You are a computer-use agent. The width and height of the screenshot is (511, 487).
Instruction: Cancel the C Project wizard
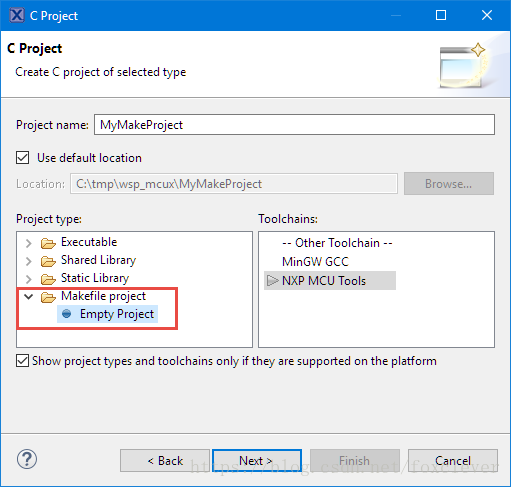coord(453,461)
